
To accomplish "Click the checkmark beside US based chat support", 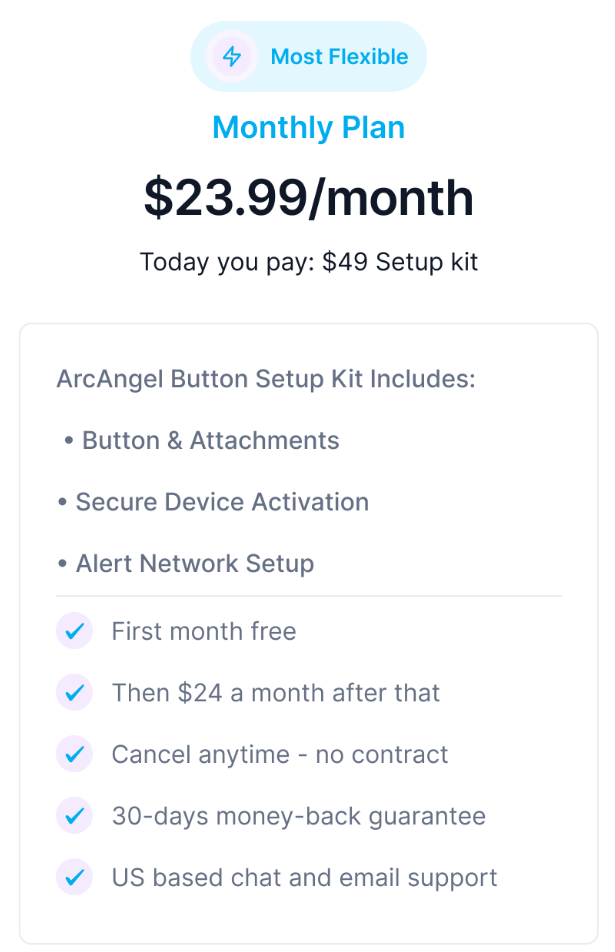I will 73,878.
